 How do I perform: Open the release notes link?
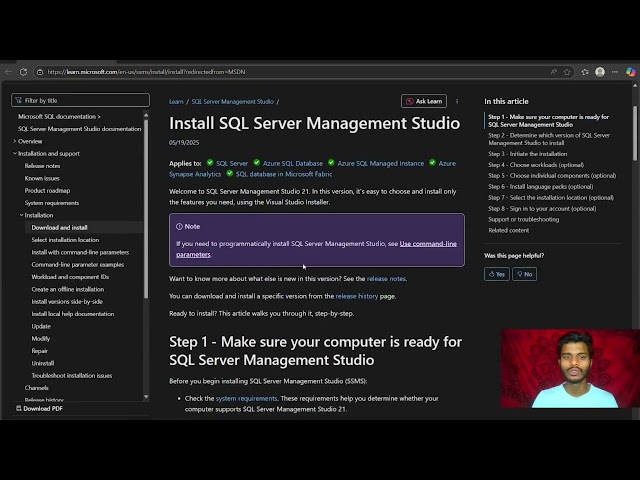coord(386,279)
